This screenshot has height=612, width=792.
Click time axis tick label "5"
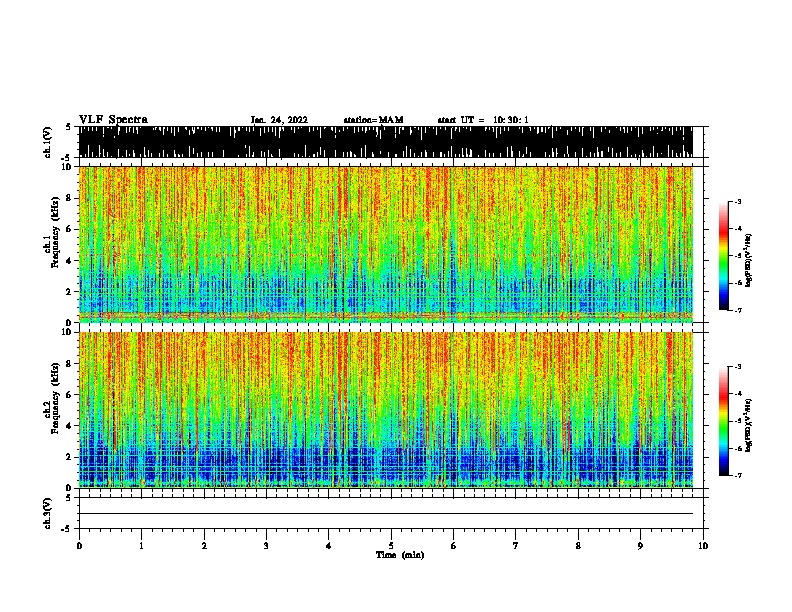coord(391,546)
